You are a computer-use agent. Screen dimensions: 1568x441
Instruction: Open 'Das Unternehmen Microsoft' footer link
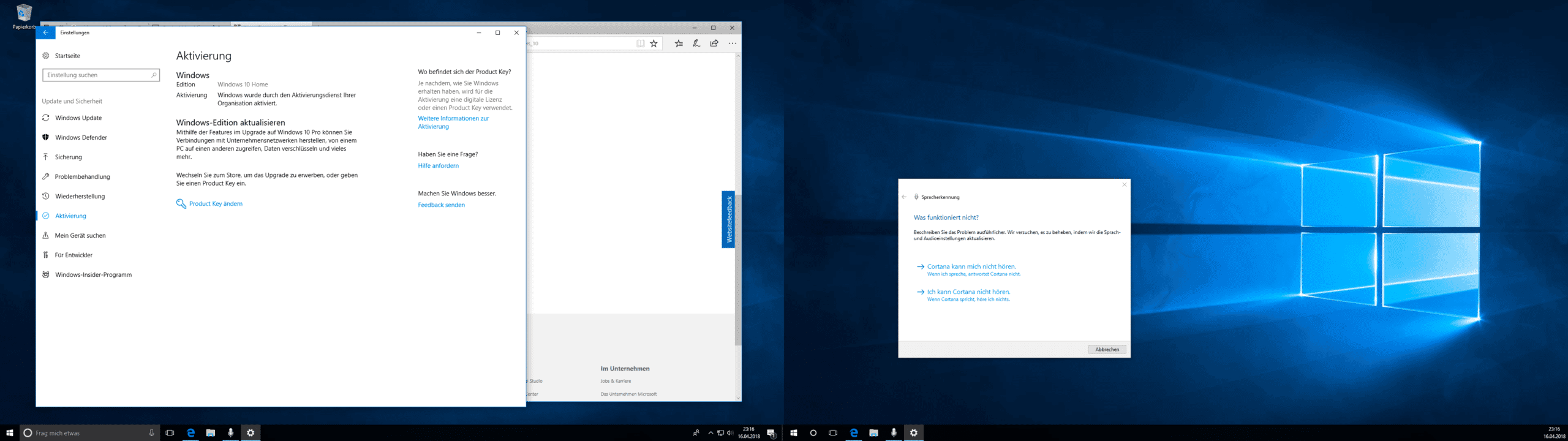[x=628, y=394]
